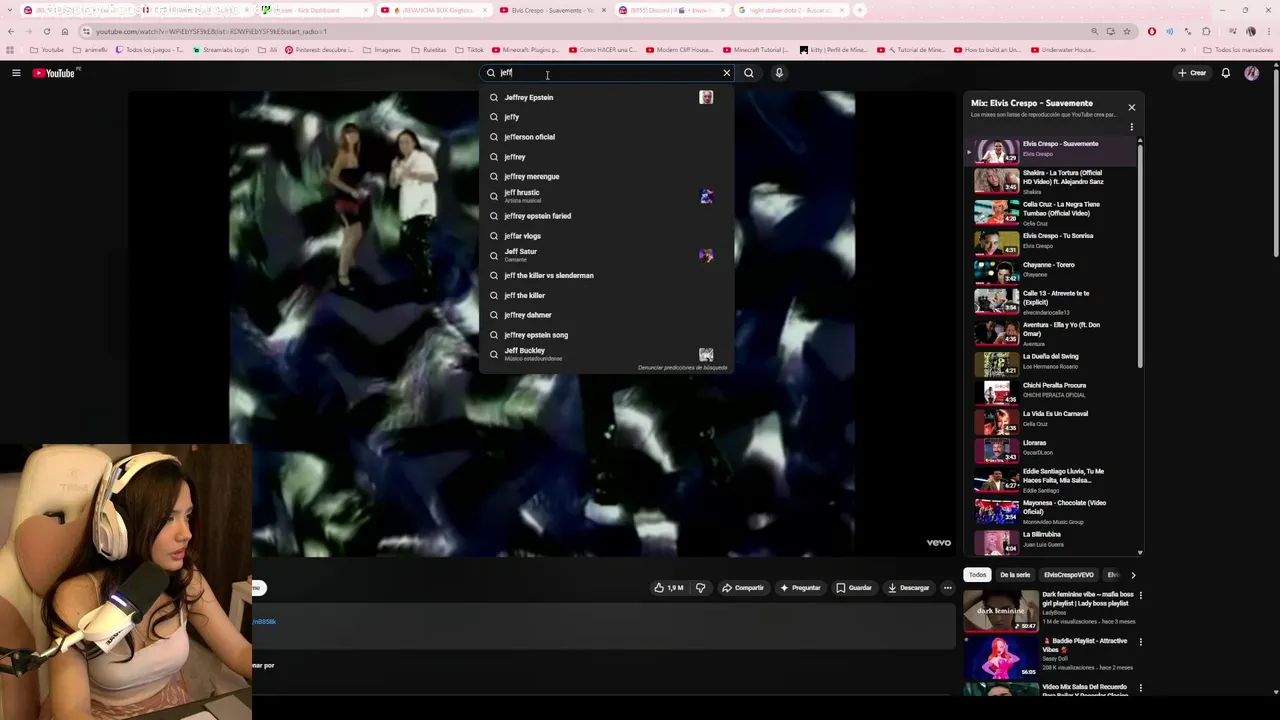Close the Mix playlist panel
This screenshot has width=1280, height=720.
(1131, 107)
